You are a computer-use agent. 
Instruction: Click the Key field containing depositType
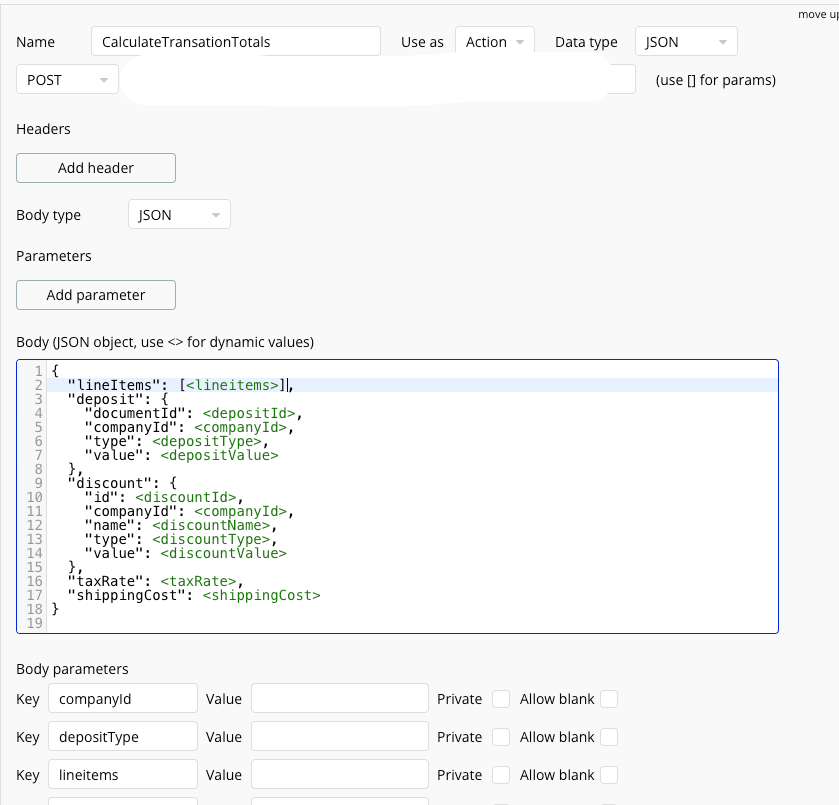point(122,736)
